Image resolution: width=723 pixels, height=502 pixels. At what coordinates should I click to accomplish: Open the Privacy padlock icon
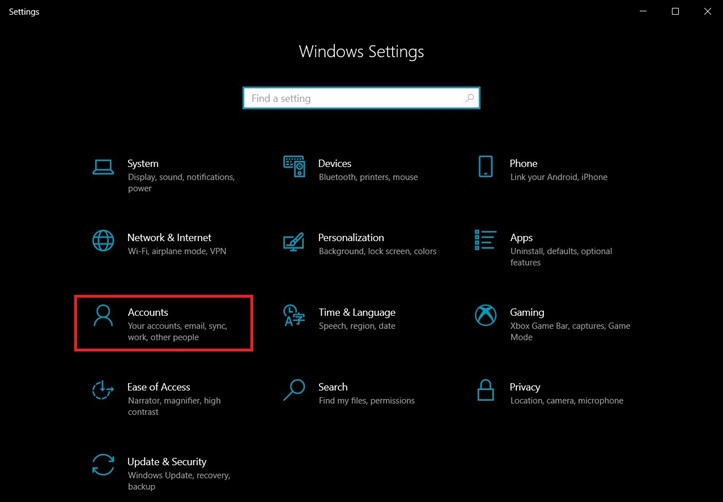[486, 390]
